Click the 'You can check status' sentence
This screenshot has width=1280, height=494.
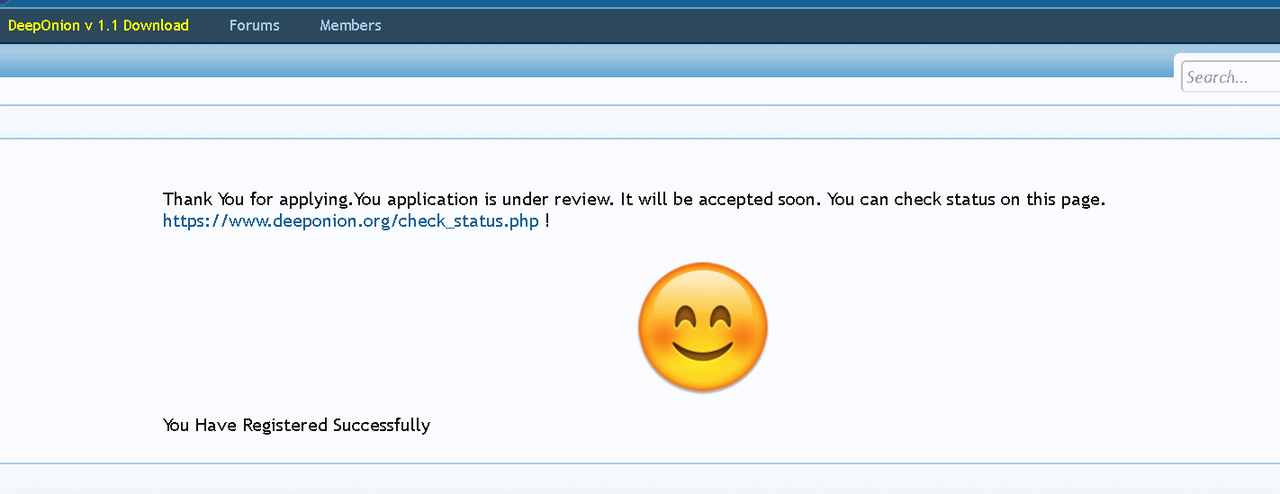pyautogui.click(x=967, y=199)
